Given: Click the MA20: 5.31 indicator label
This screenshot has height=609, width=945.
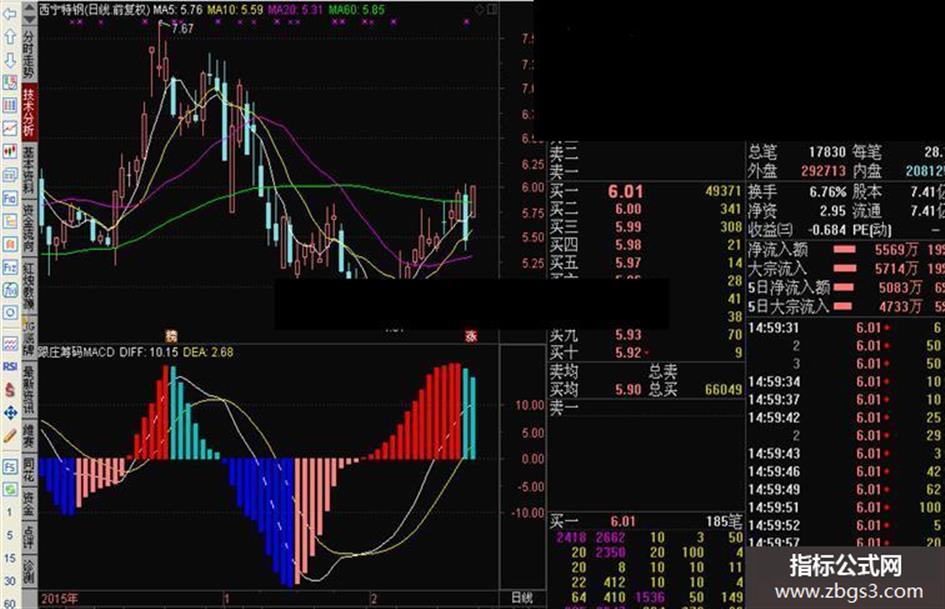Looking at the screenshot, I should (x=296, y=9).
